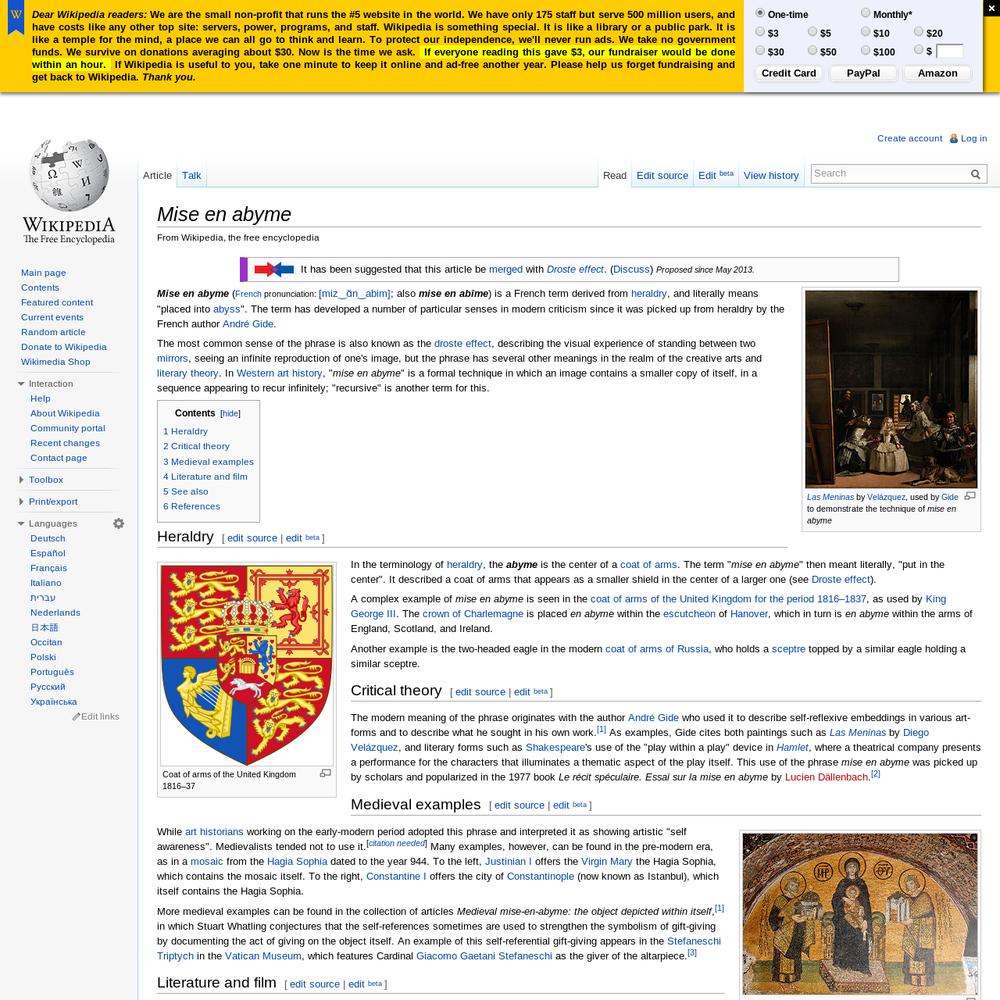Click the custom donation amount field

click(950, 51)
